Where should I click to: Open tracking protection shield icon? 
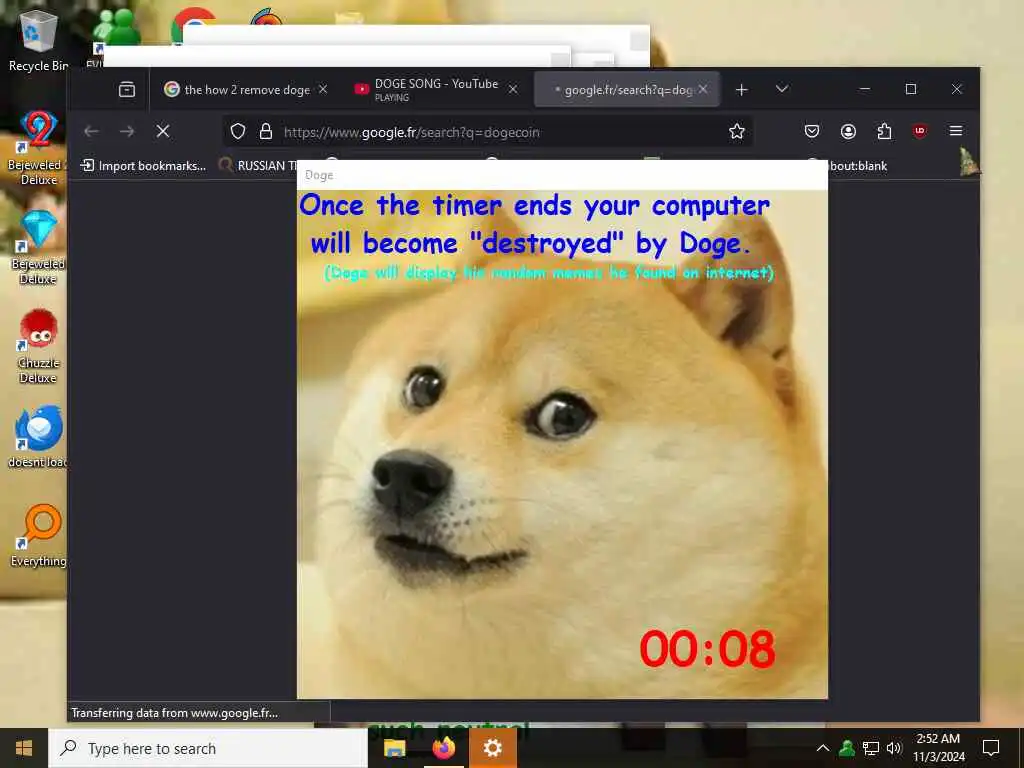click(238, 131)
